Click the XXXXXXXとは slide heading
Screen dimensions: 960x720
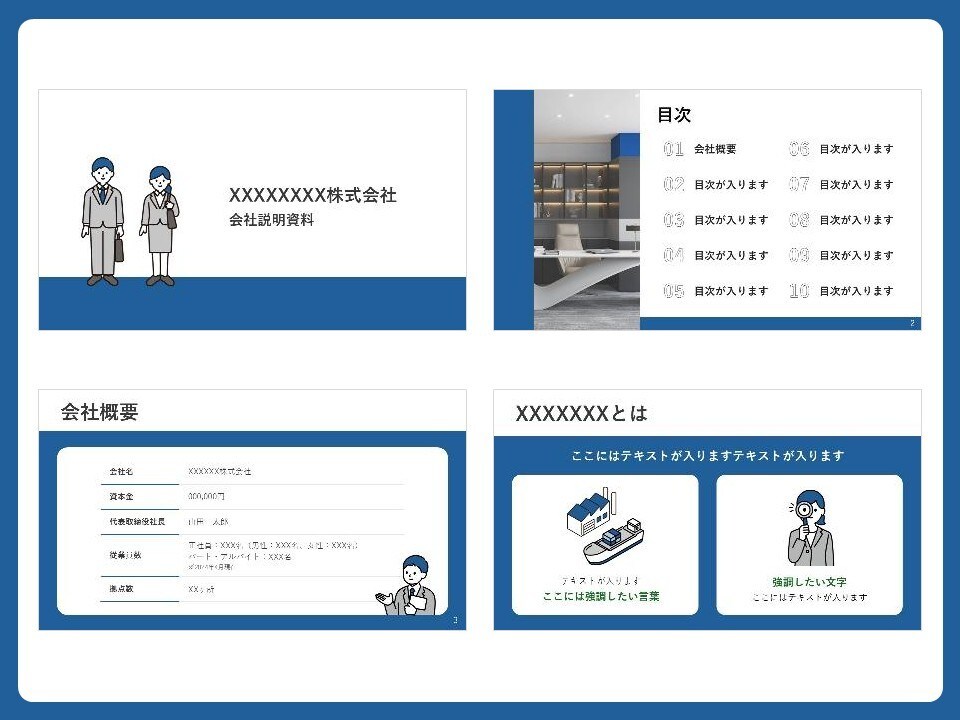[x=581, y=414]
